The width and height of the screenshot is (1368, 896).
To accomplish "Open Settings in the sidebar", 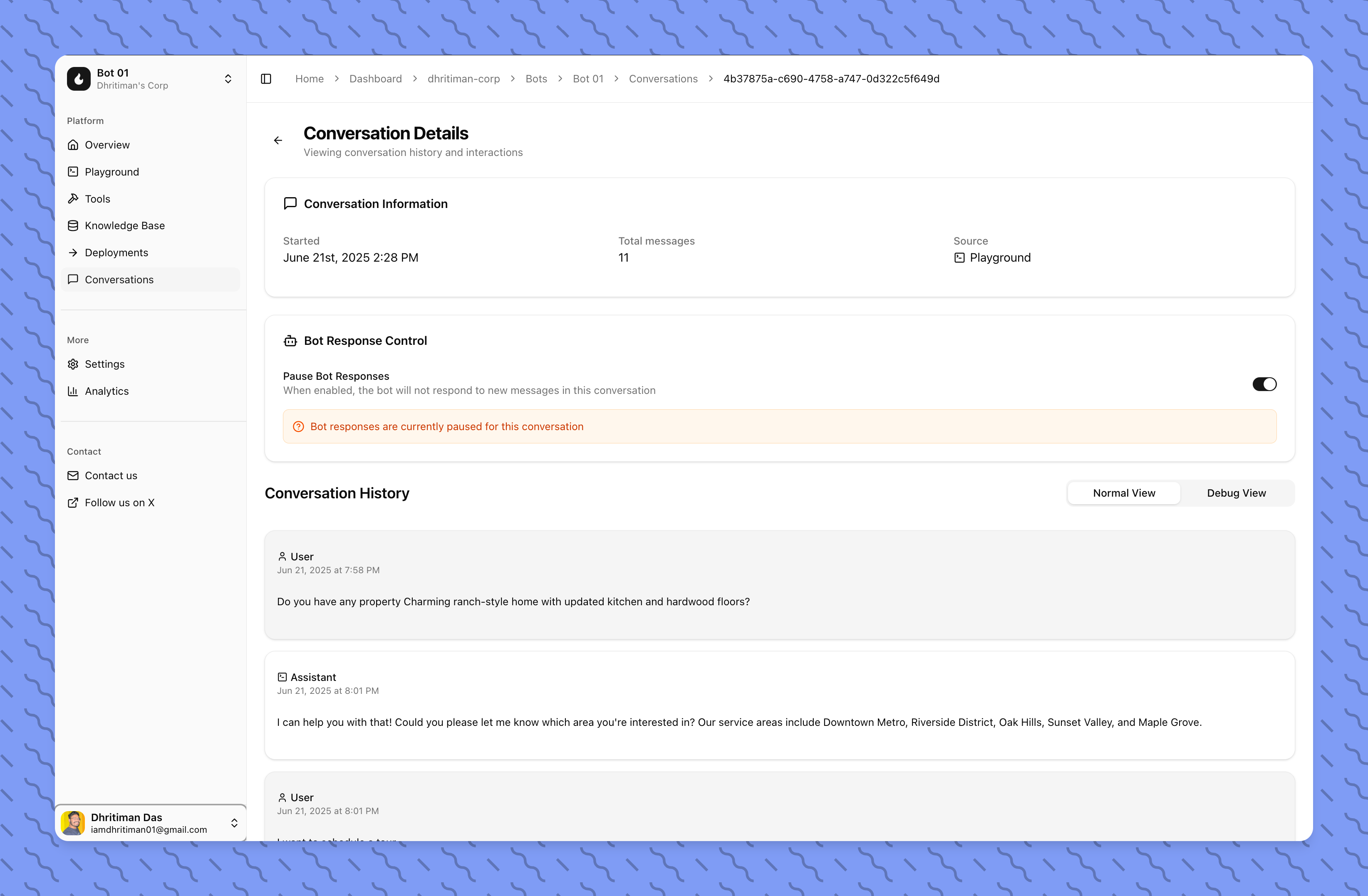I will [x=151, y=364].
